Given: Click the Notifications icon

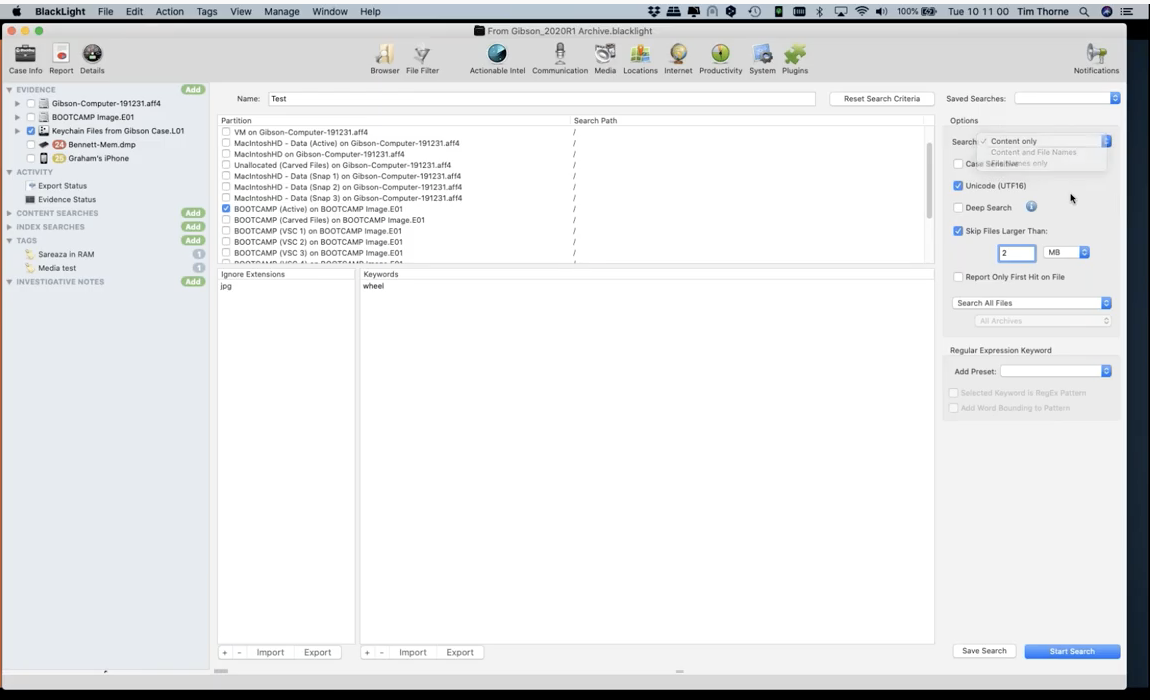Looking at the screenshot, I should (1096, 54).
